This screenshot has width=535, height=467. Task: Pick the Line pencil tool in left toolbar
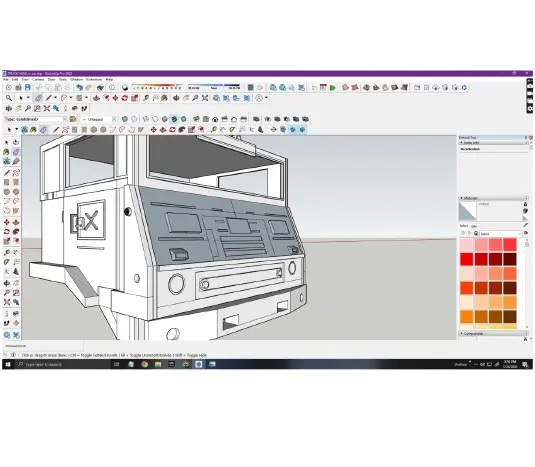tap(6, 173)
